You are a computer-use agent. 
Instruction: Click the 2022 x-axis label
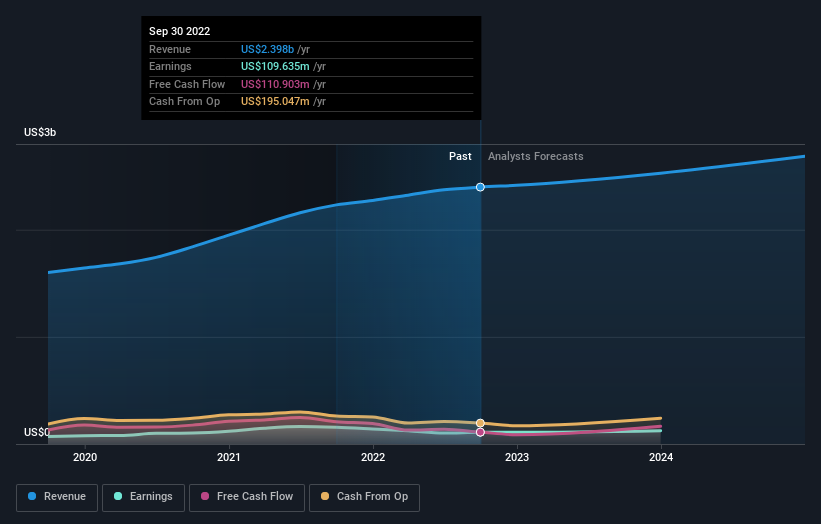(373, 457)
